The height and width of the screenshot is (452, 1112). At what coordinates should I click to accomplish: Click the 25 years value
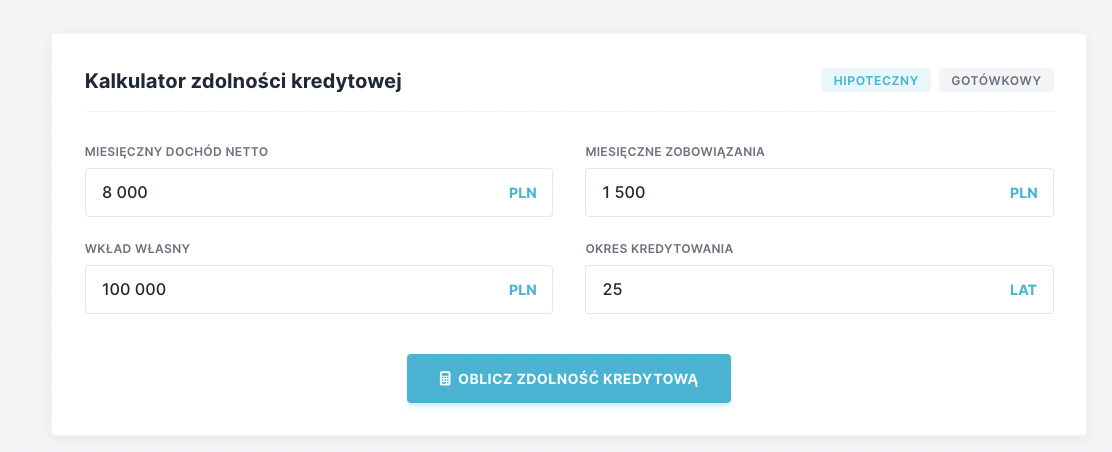pyautogui.click(x=612, y=290)
